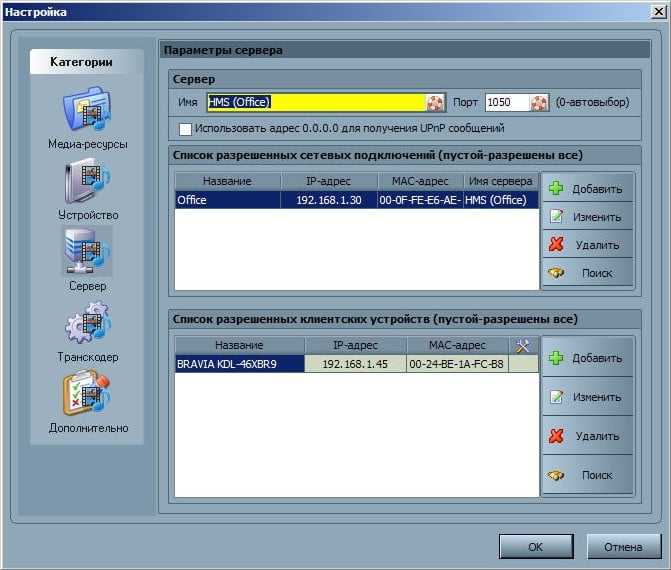Viewport: 671px width, 570px height.
Task: Click MAC cell 00-24-BE-1A-FC-B8
Action: pos(457,364)
